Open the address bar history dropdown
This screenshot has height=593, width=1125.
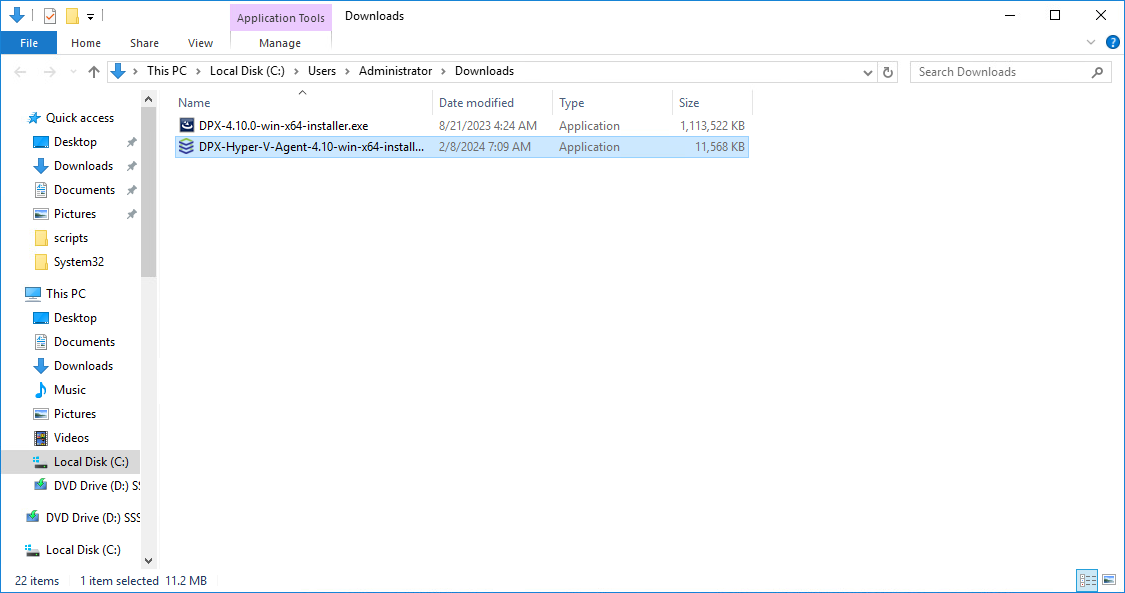[x=868, y=72]
